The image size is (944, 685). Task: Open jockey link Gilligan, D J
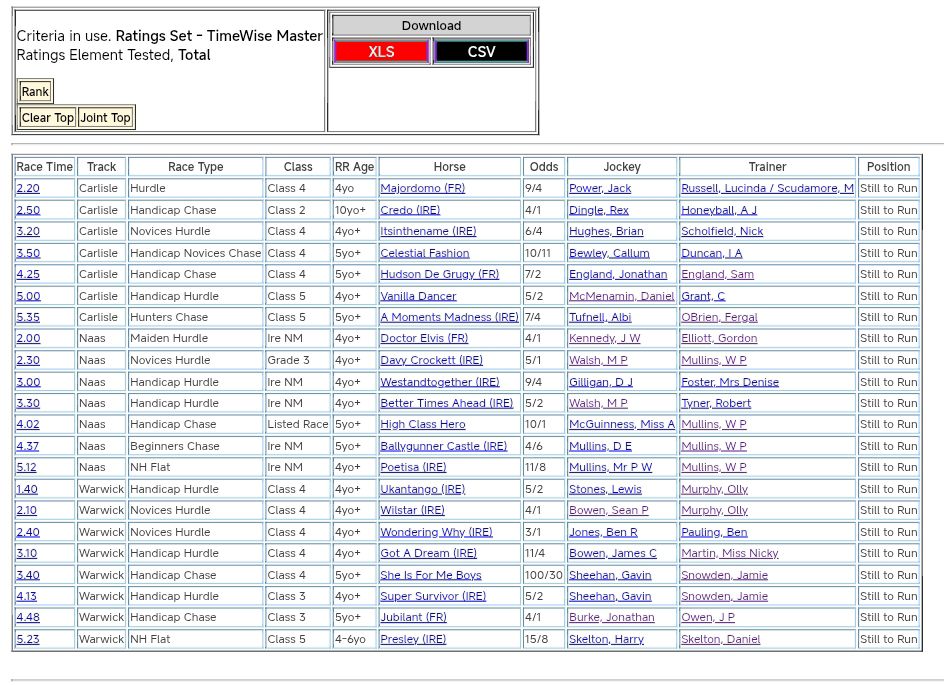tap(600, 382)
